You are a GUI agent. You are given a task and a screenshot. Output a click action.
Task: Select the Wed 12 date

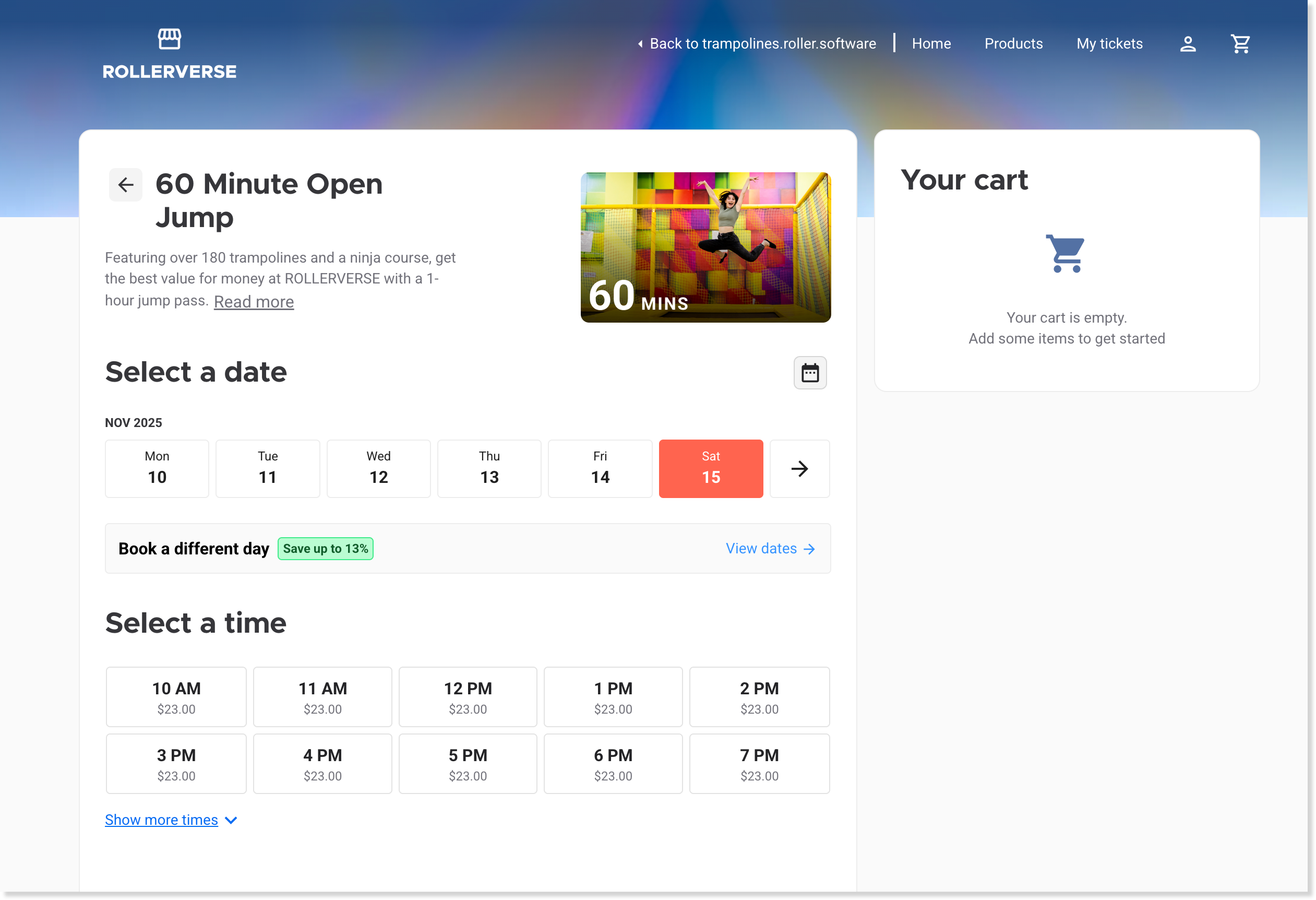point(378,468)
